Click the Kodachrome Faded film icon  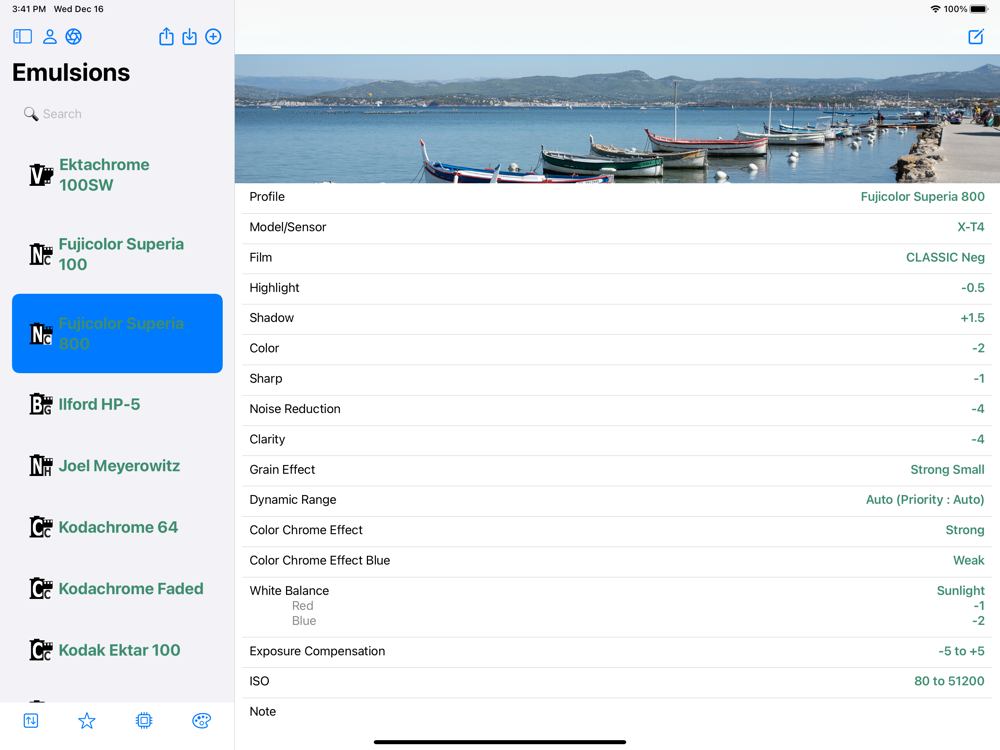(41, 588)
